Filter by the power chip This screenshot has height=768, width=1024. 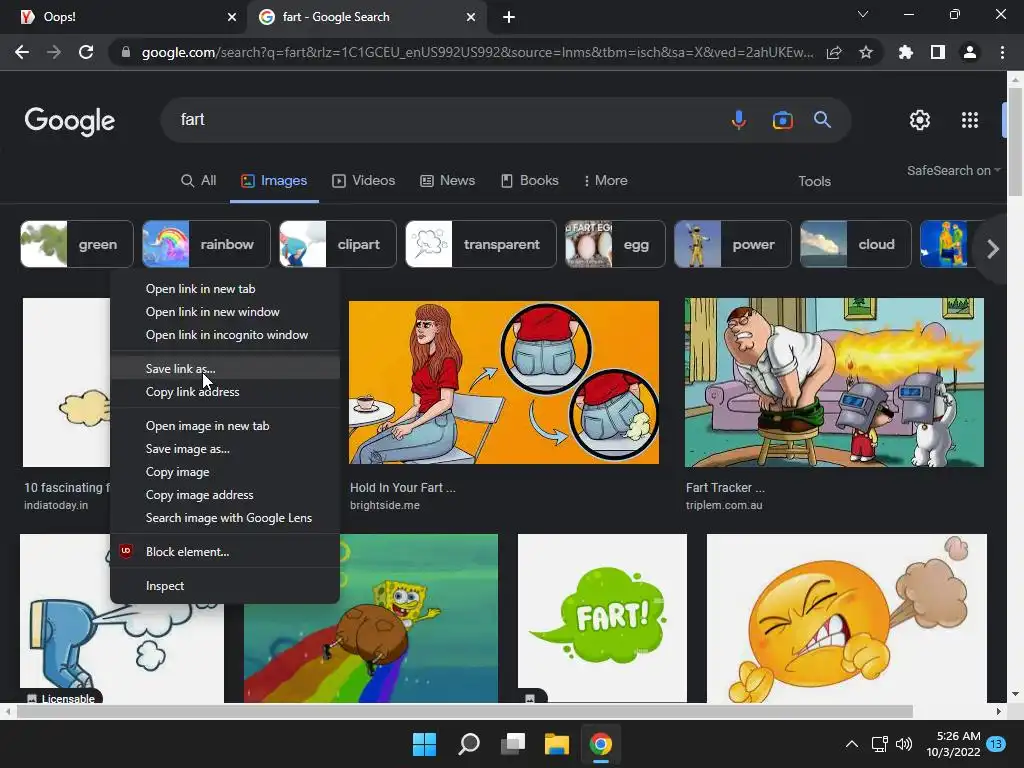click(x=733, y=244)
